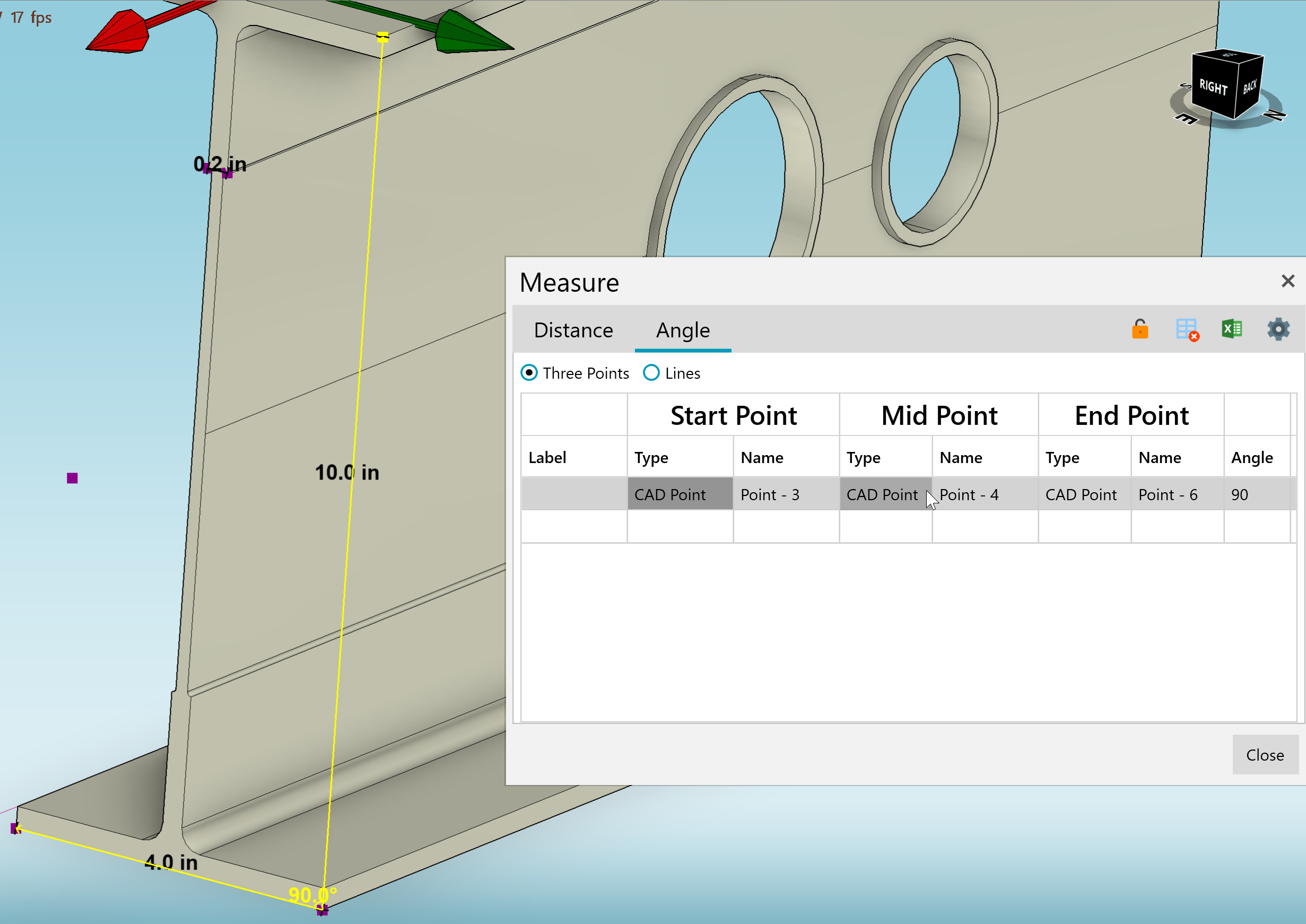Viewport: 1306px width, 924px height.
Task: Click the Angle column header
Action: coord(1257,457)
